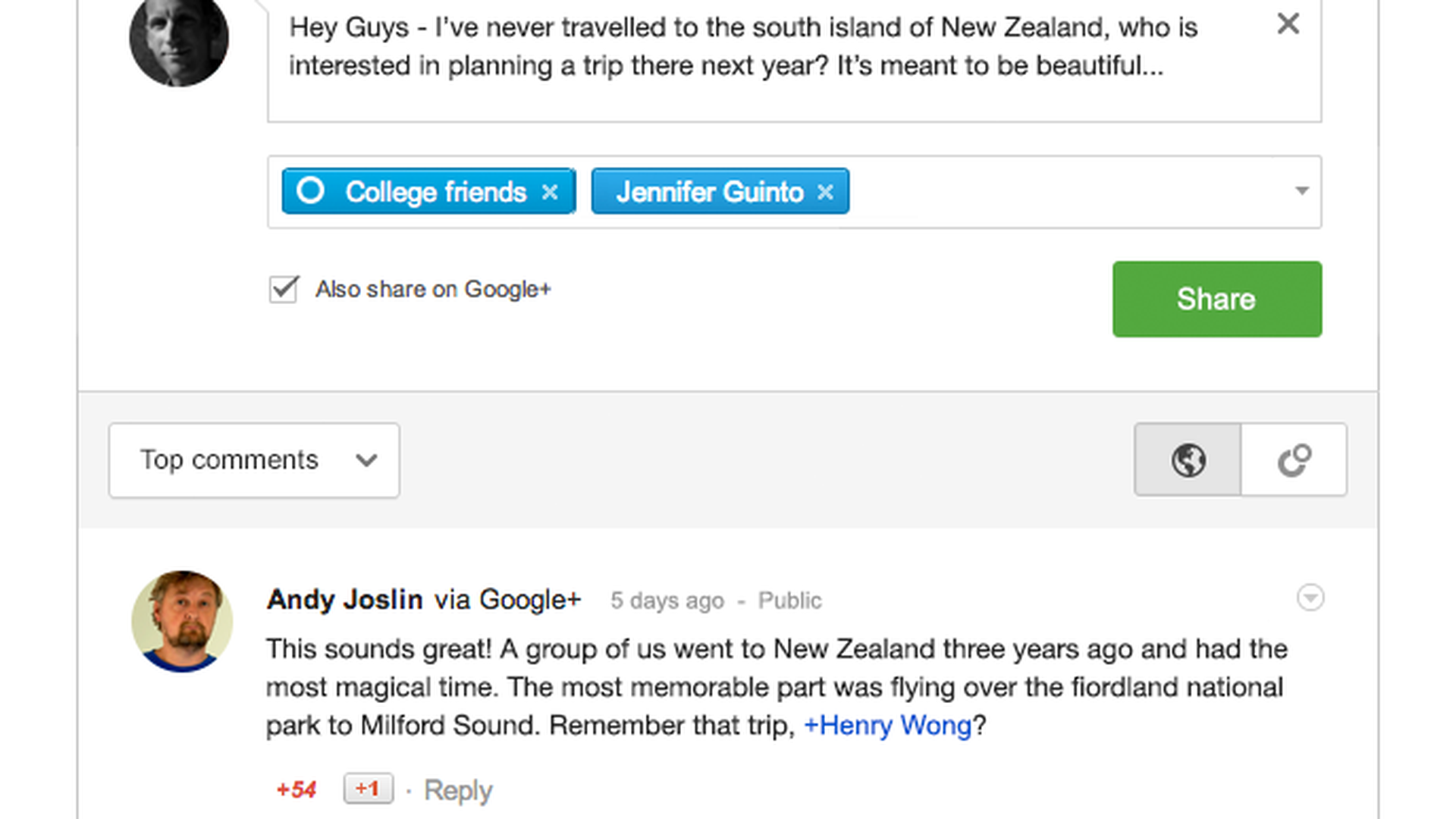Open the +Henry Wong mention link
The image size is (1456, 819).
tap(887, 726)
